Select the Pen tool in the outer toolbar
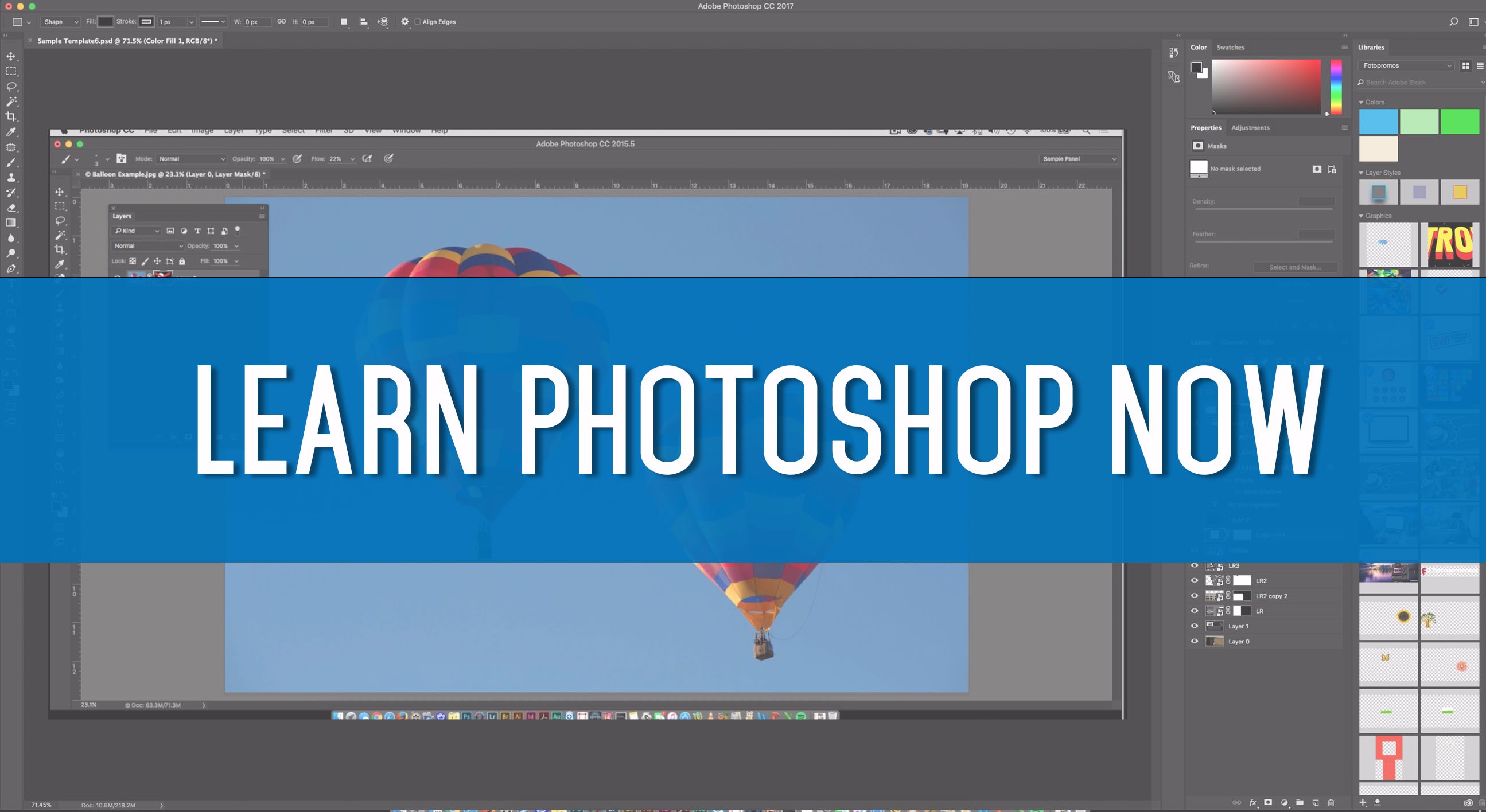The image size is (1486, 812). tap(11, 268)
